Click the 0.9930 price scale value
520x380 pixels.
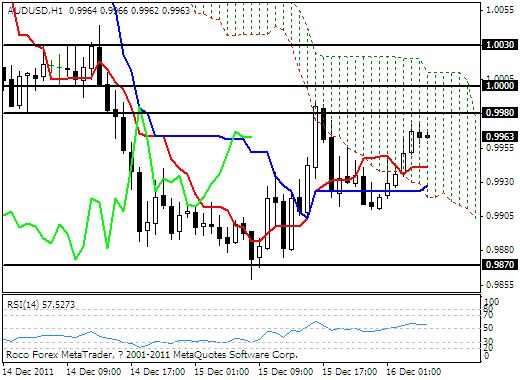click(x=500, y=182)
